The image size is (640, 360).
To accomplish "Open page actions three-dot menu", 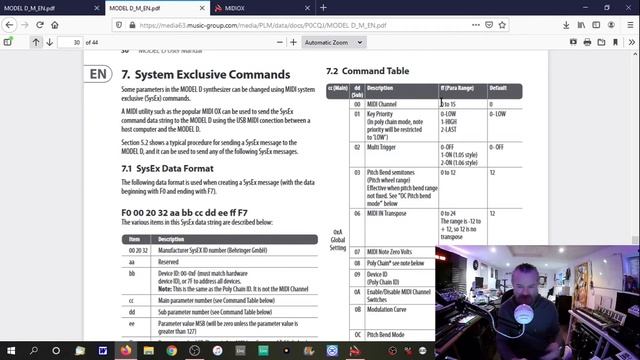I will coord(476,25).
